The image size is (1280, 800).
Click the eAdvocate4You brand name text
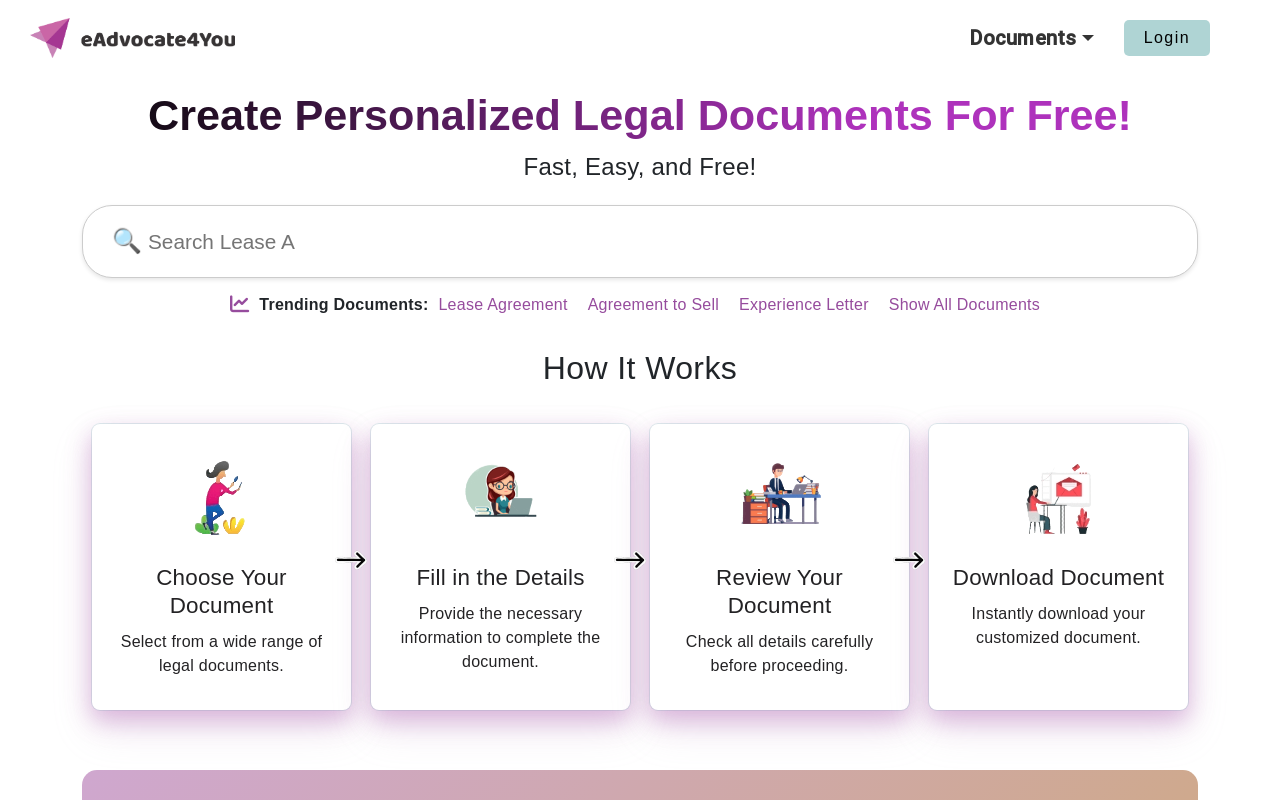158,39
